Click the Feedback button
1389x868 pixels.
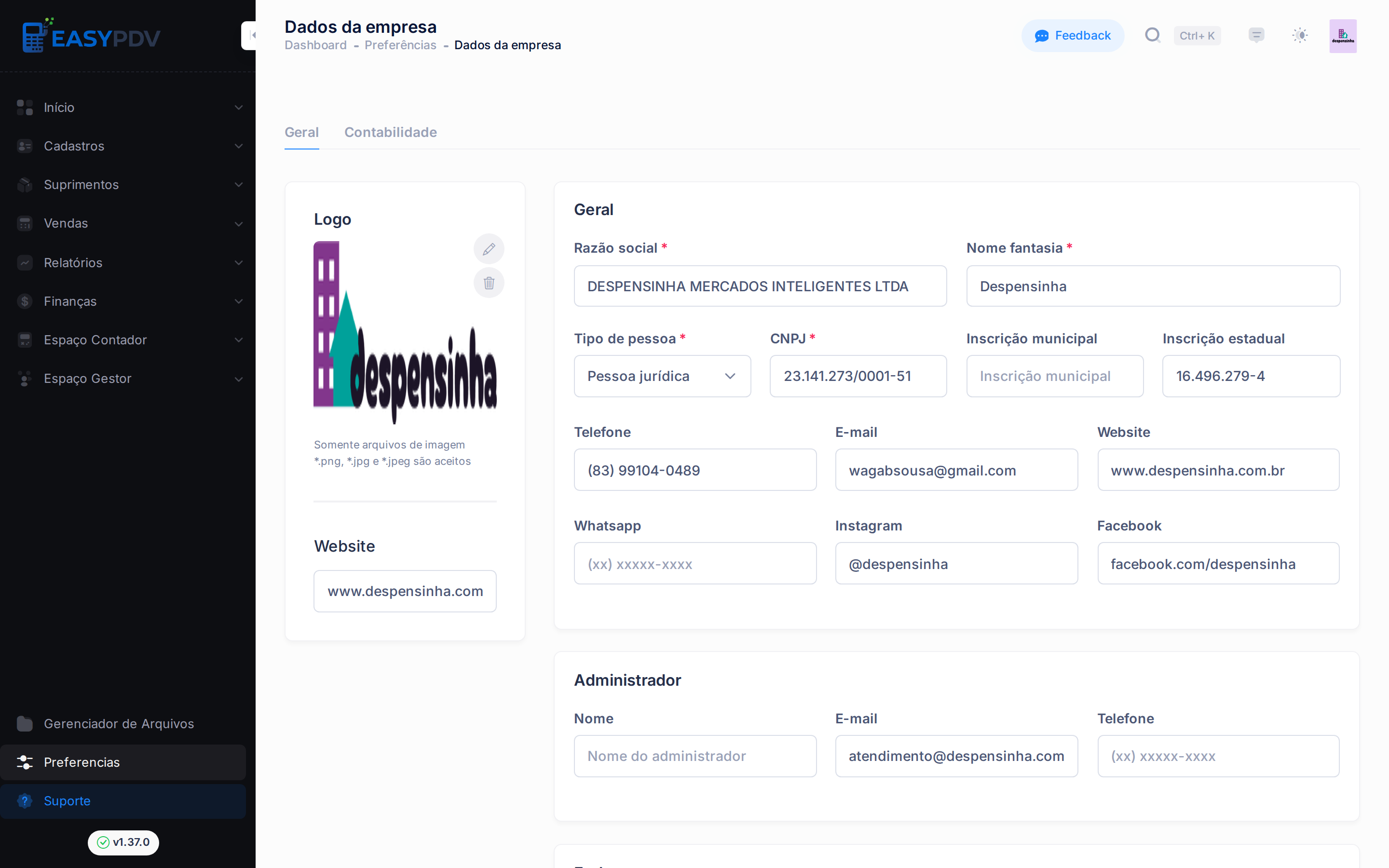click(1072, 36)
